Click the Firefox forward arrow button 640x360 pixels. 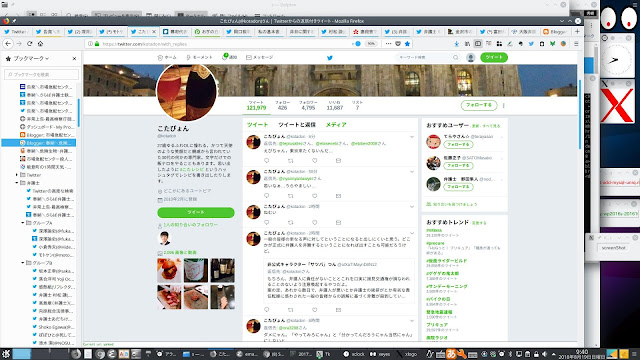[x=19, y=44]
